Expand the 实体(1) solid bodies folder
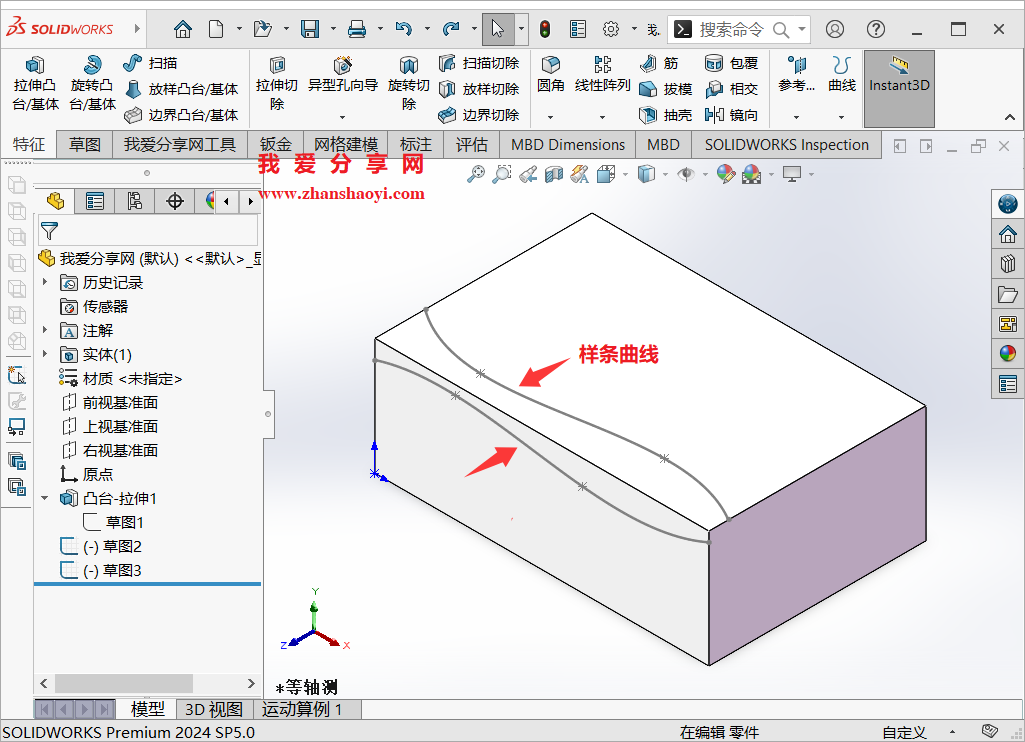This screenshot has width=1025, height=742. click(45, 354)
